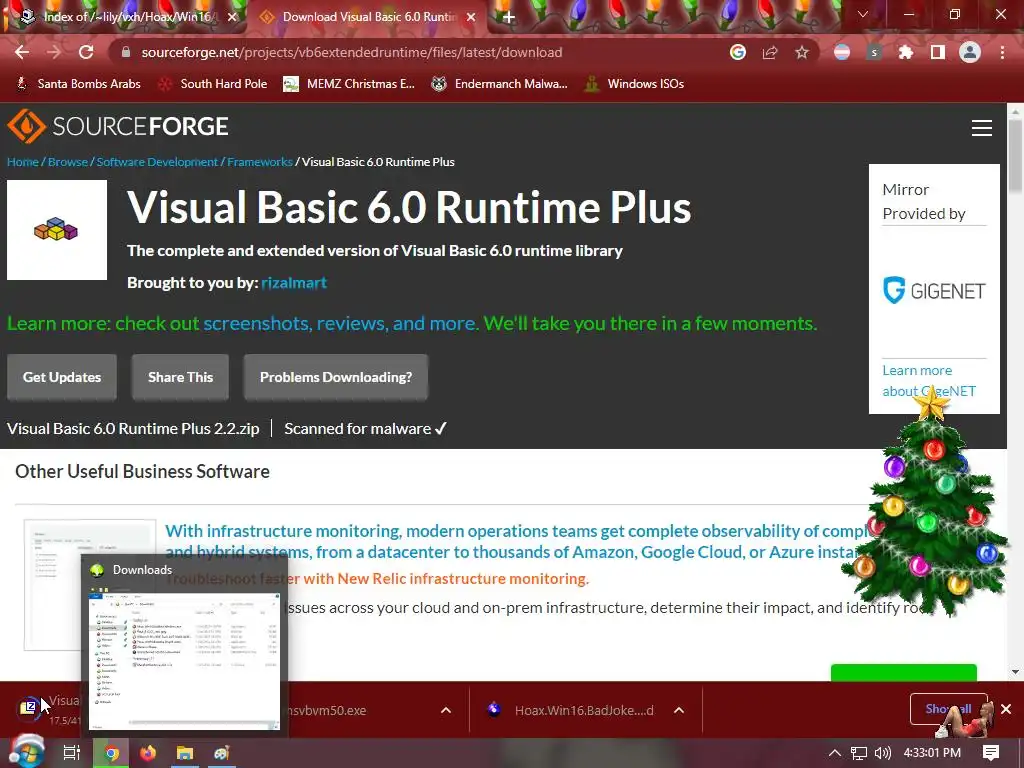Viewport: 1024px width, 768px height.
Task: Open File Explorer from the taskbar
Action: click(185, 753)
